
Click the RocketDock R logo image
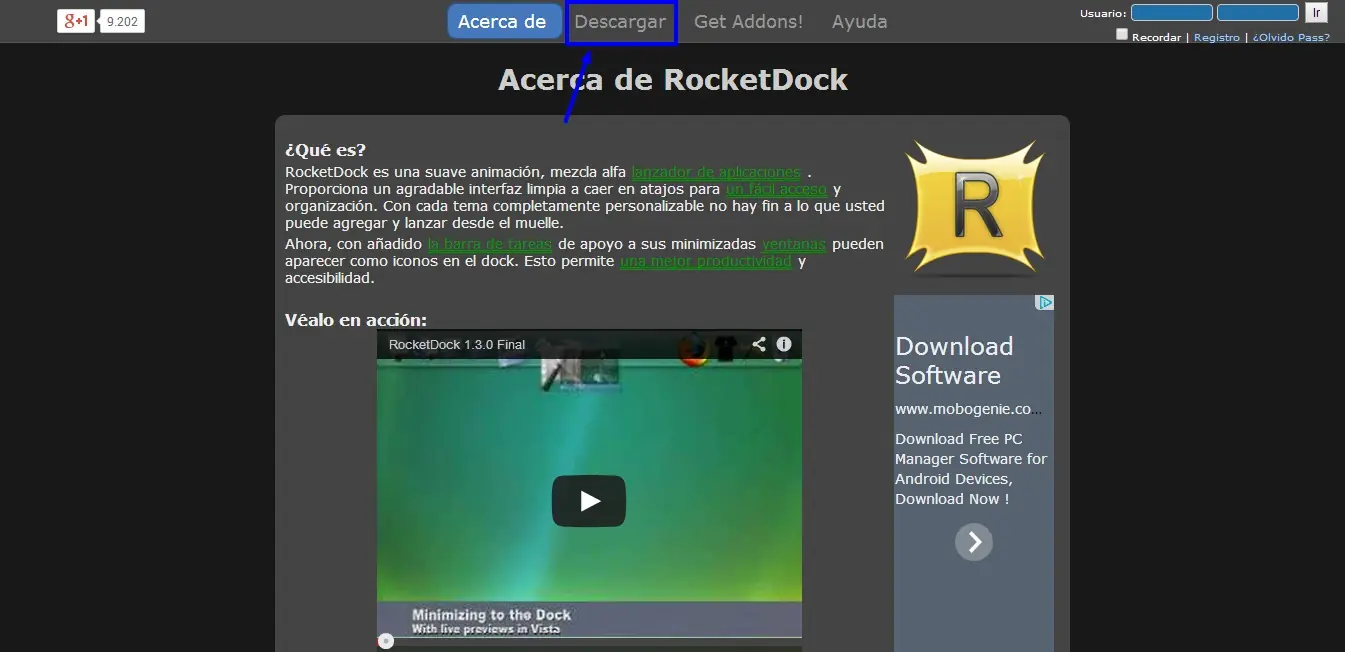point(974,208)
